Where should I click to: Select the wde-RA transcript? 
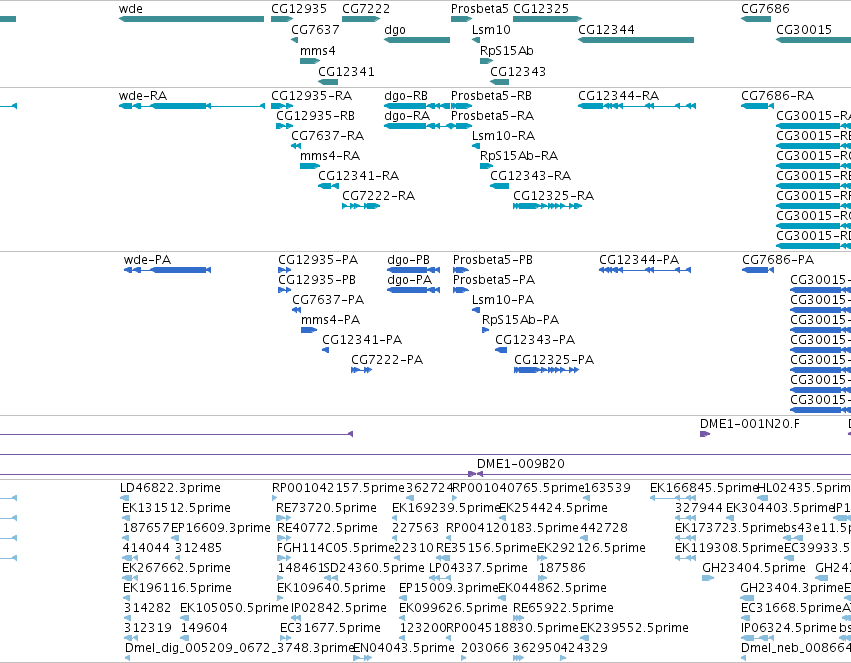click(143, 96)
